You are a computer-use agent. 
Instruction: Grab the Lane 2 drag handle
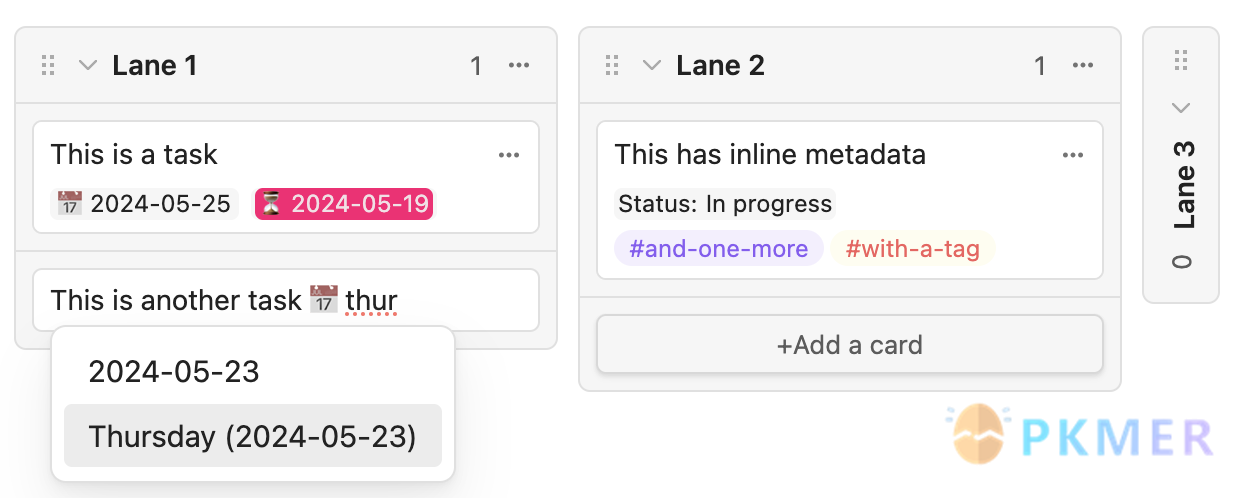(612, 66)
